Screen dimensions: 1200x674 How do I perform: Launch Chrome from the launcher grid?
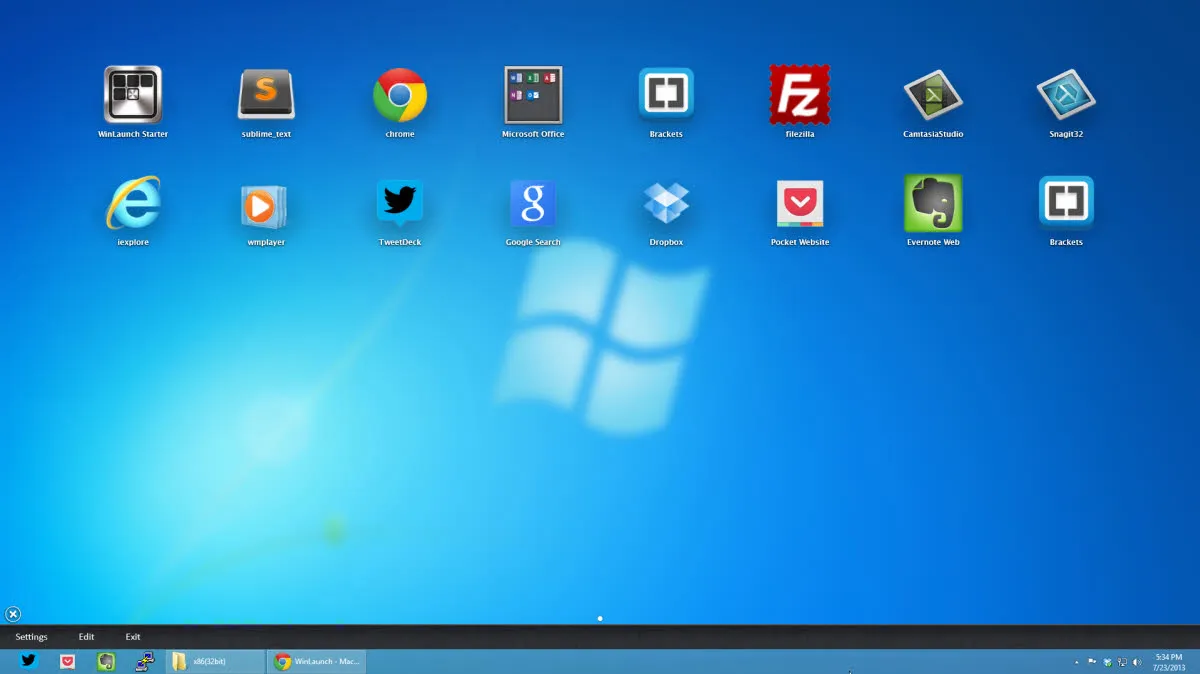[399, 95]
